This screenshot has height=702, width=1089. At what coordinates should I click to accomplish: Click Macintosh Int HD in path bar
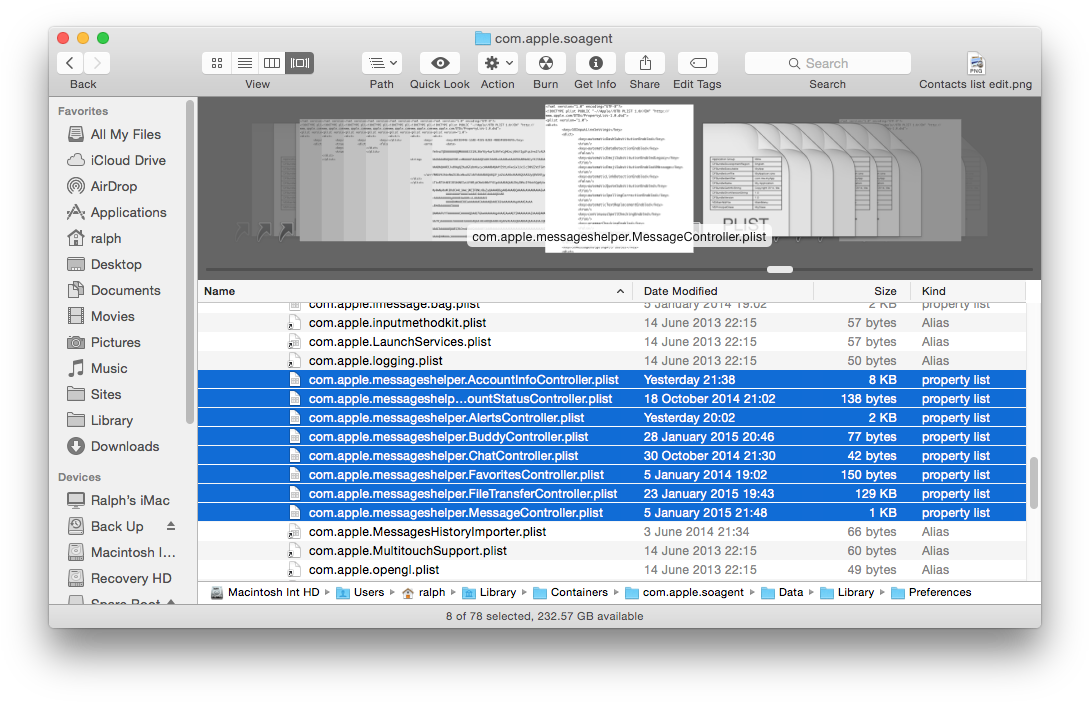coord(265,592)
